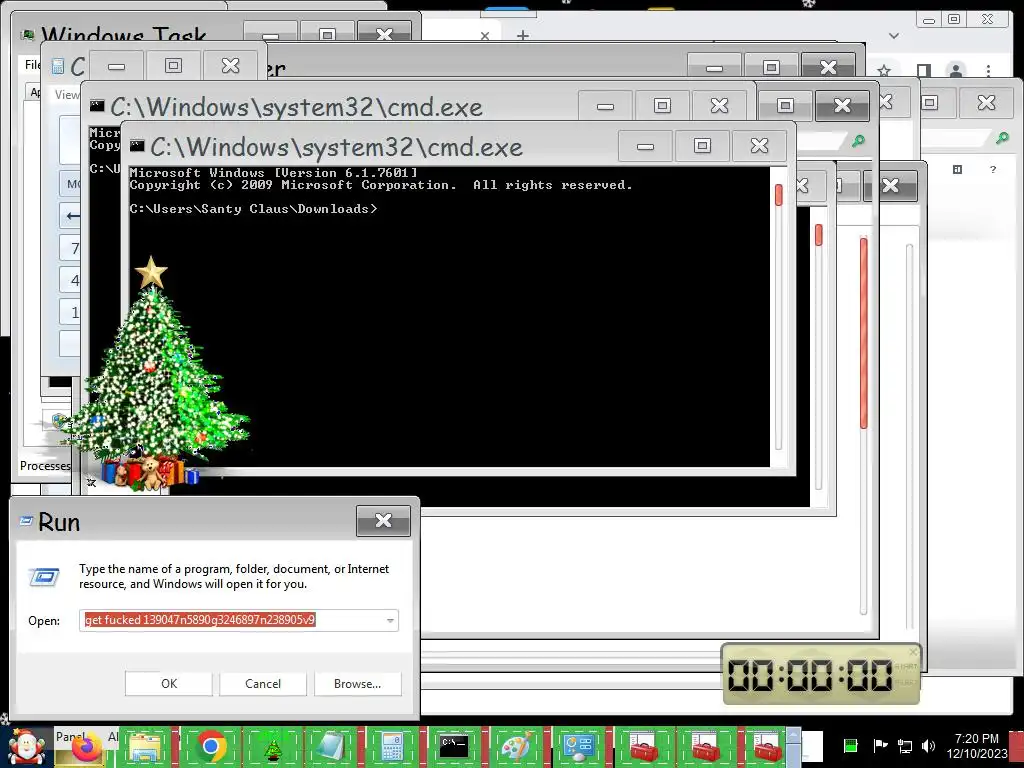Click OK in the Run dialog
This screenshot has width=1024, height=768.
(168, 684)
